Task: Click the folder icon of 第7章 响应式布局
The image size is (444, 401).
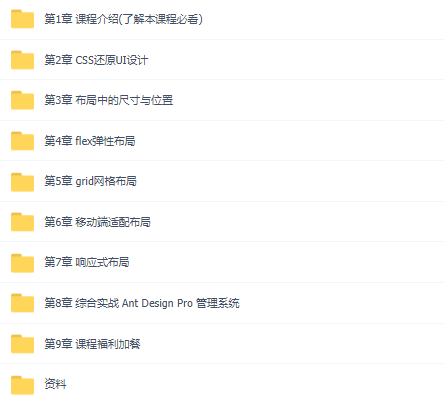Action: [22, 263]
